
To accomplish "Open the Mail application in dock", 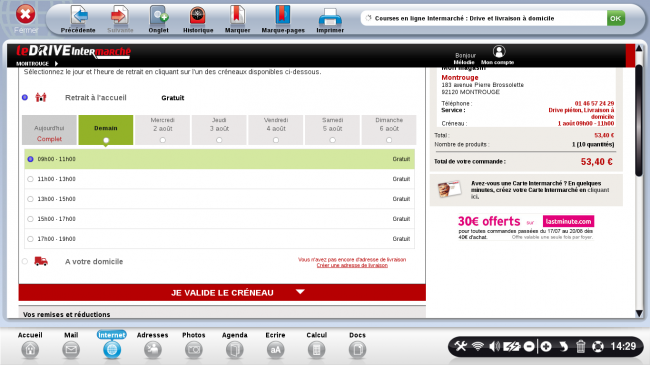I will (71, 345).
